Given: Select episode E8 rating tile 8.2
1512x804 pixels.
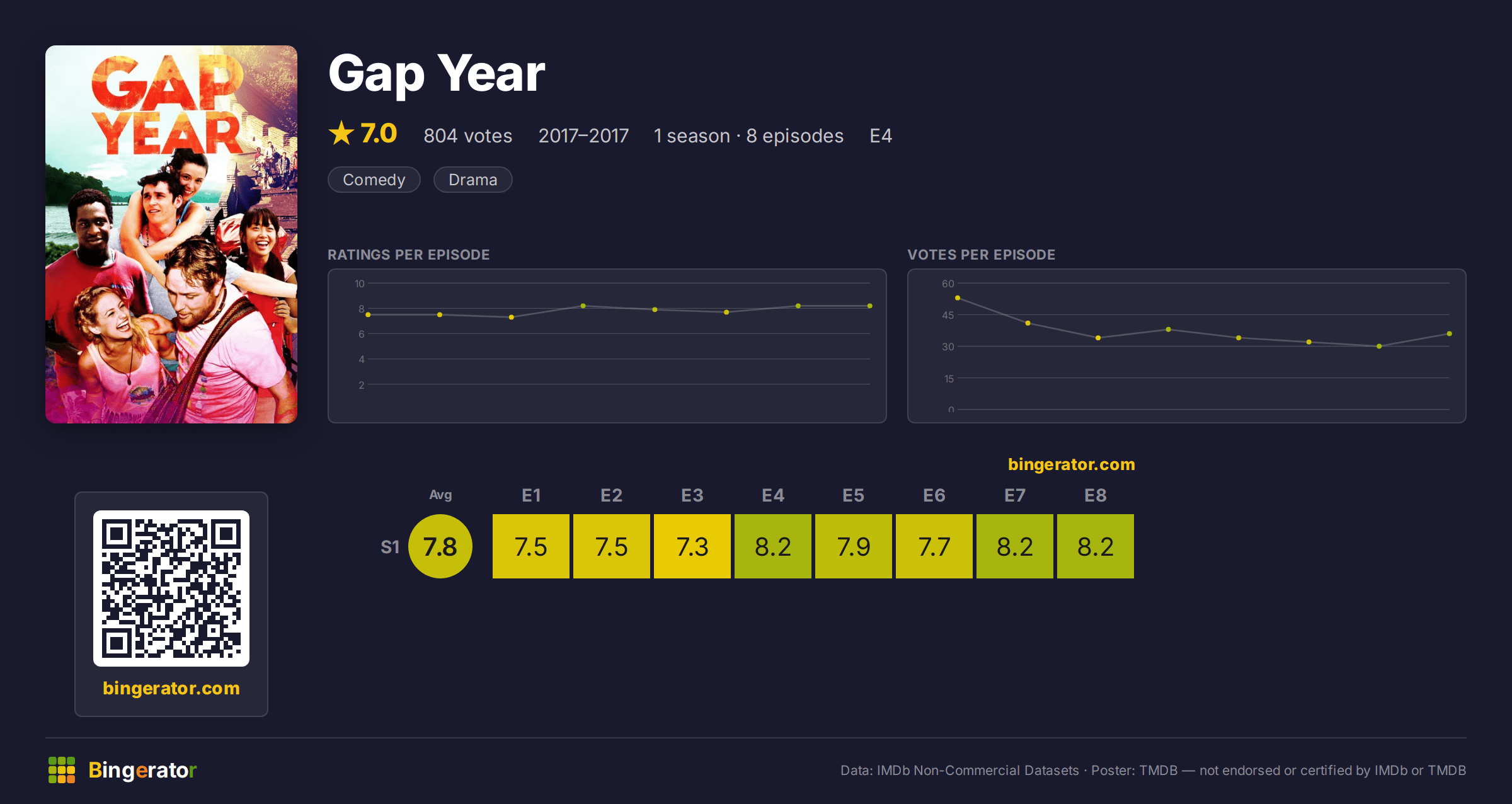Looking at the screenshot, I should point(1096,546).
